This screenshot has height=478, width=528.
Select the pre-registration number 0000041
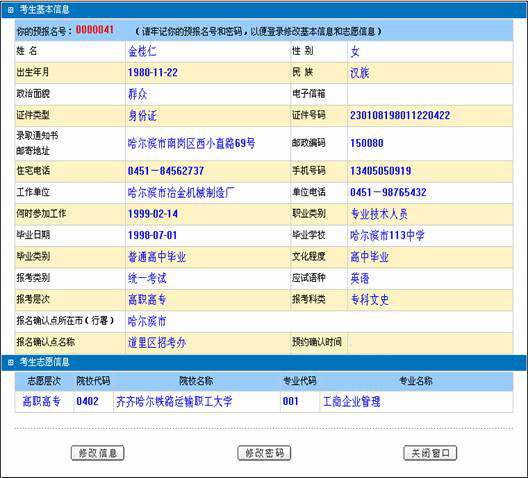(x=95, y=30)
